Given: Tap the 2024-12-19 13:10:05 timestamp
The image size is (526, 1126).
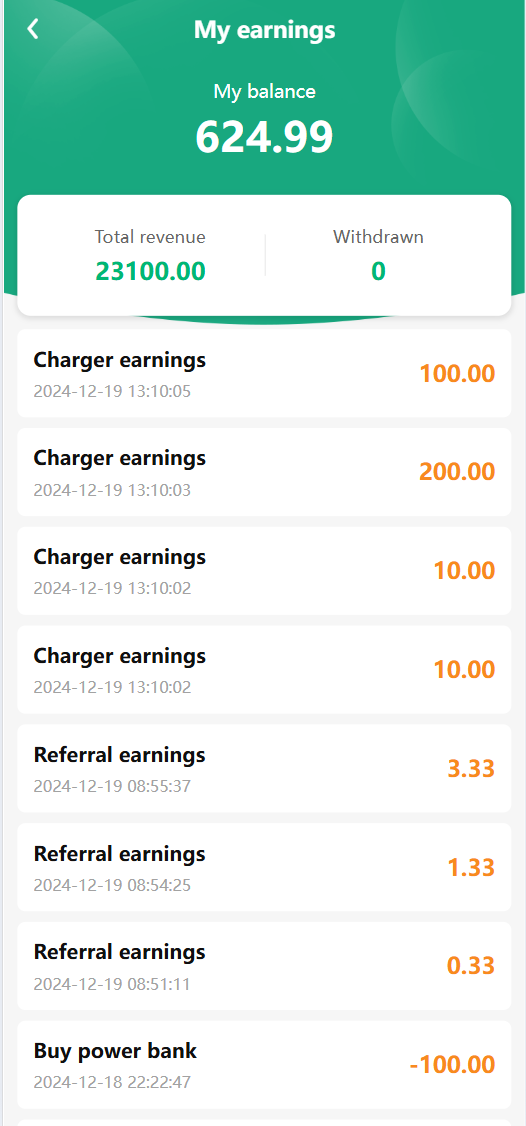Looking at the screenshot, I should tap(112, 391).
